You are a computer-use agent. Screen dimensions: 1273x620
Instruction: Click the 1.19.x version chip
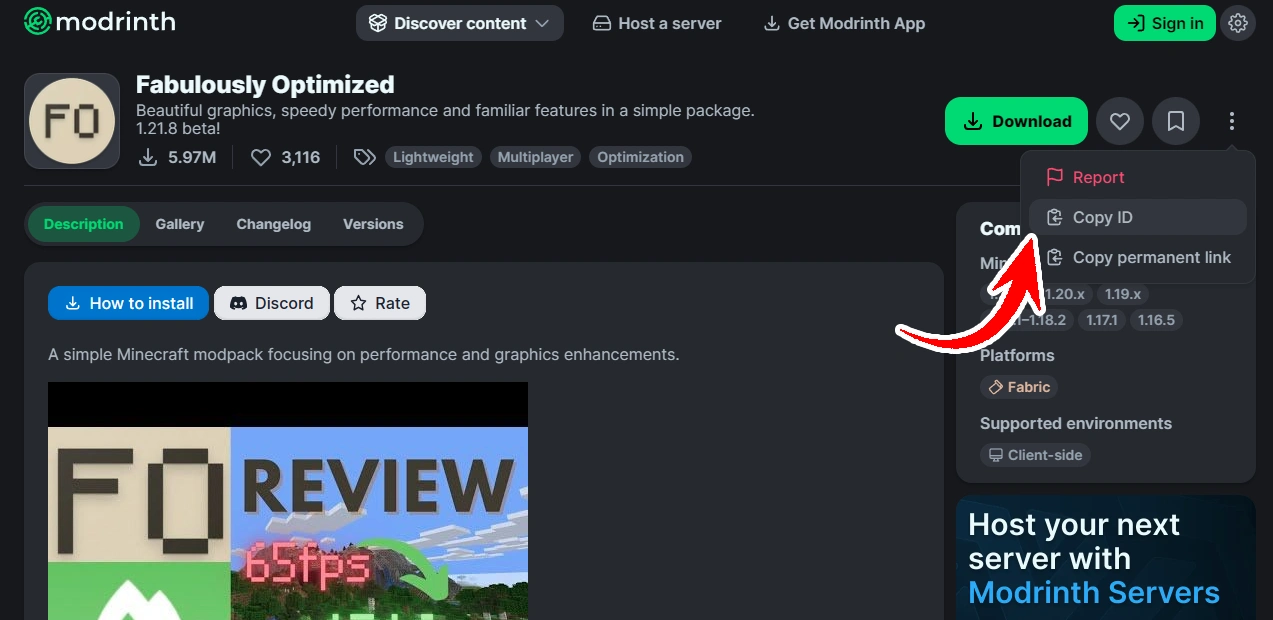(x=1122, y=294)
